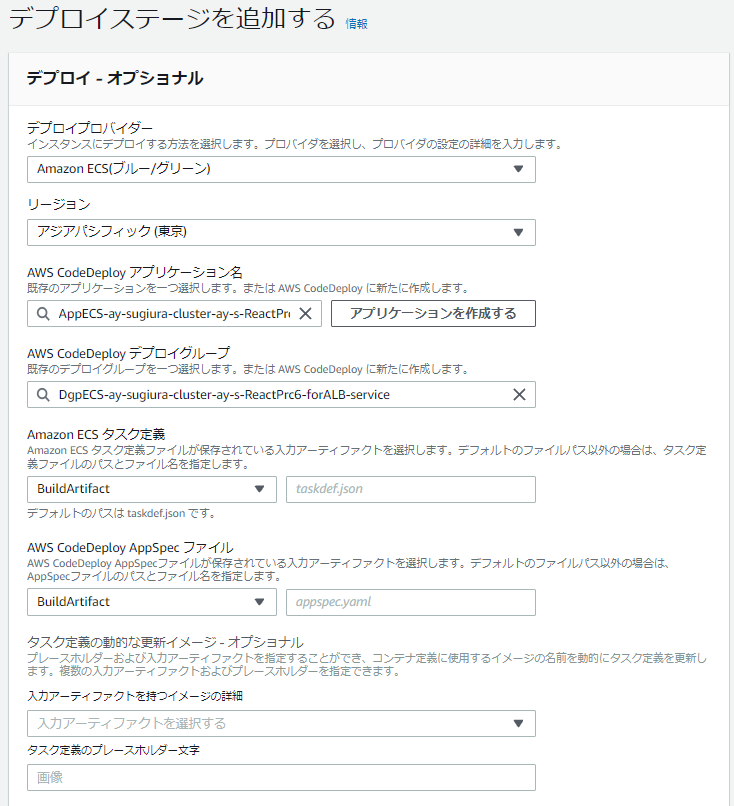Click the デプロイステージを追加する page title
The height and width of the screenshot is (806, 734).
click(172, 20)
